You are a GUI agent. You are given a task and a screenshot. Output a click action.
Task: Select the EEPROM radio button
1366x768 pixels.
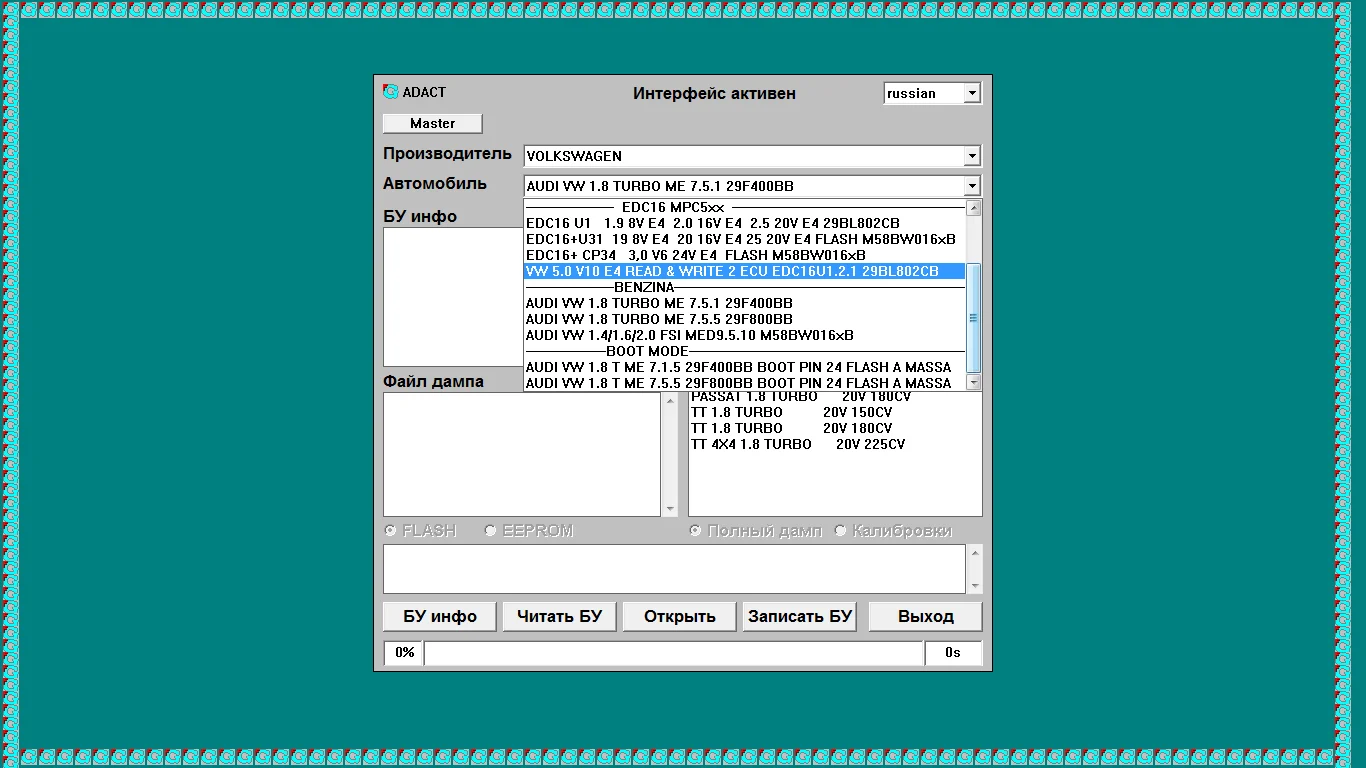pos(490,530)
